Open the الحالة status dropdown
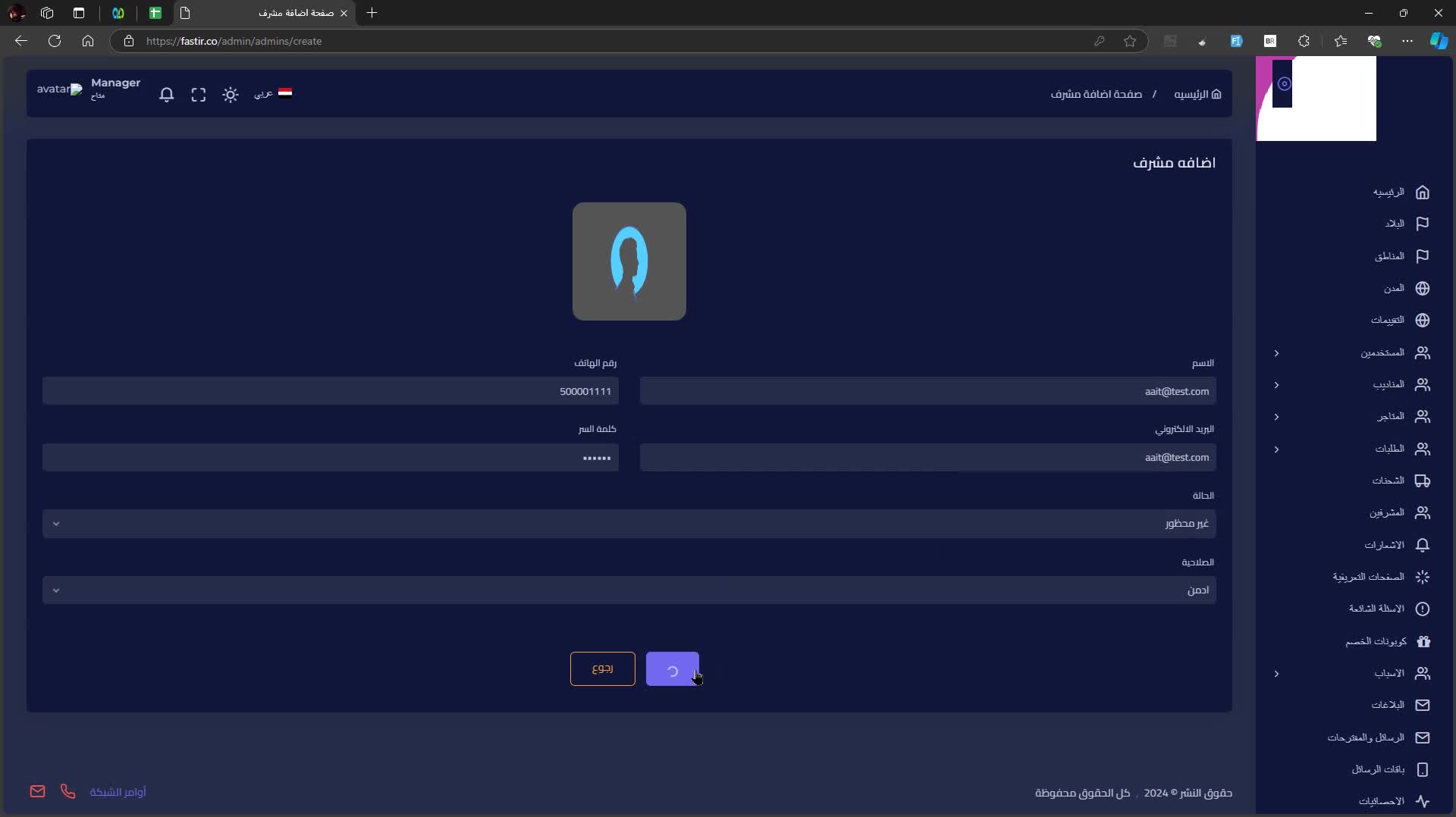The image size is (1456, 817). (x=629, y=524)
